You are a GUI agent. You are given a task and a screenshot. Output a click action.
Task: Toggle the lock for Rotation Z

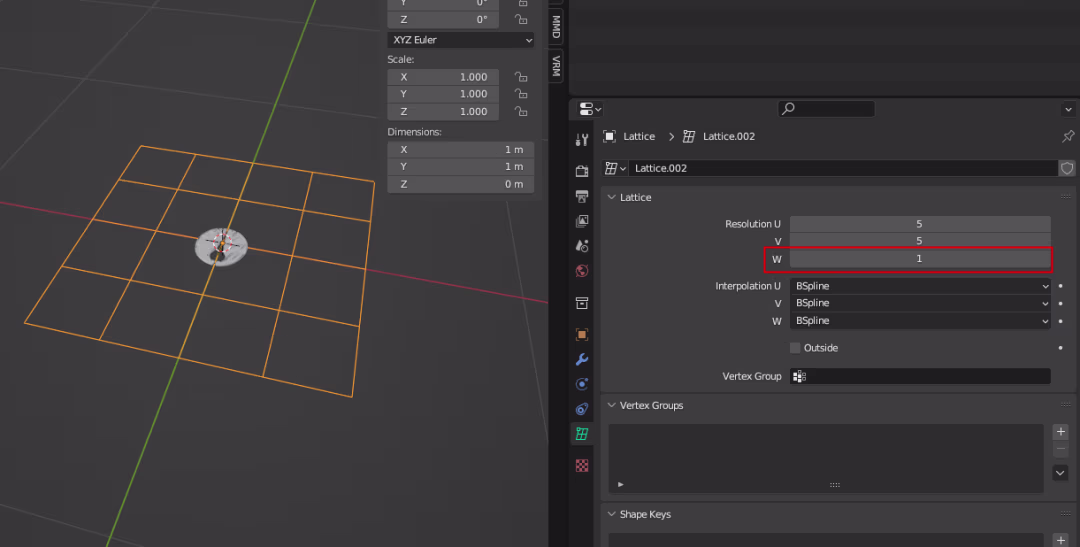(x=521, y=19)
